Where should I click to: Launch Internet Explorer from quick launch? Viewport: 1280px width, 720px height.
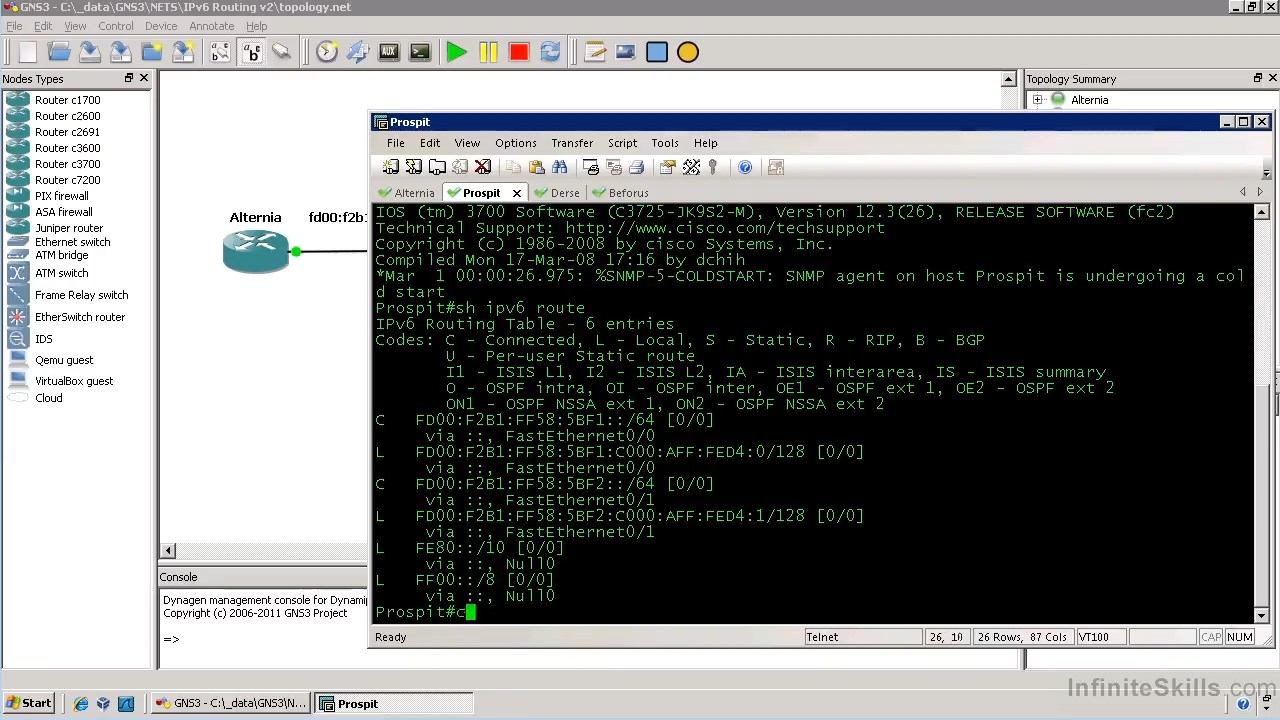pos(81,704)
